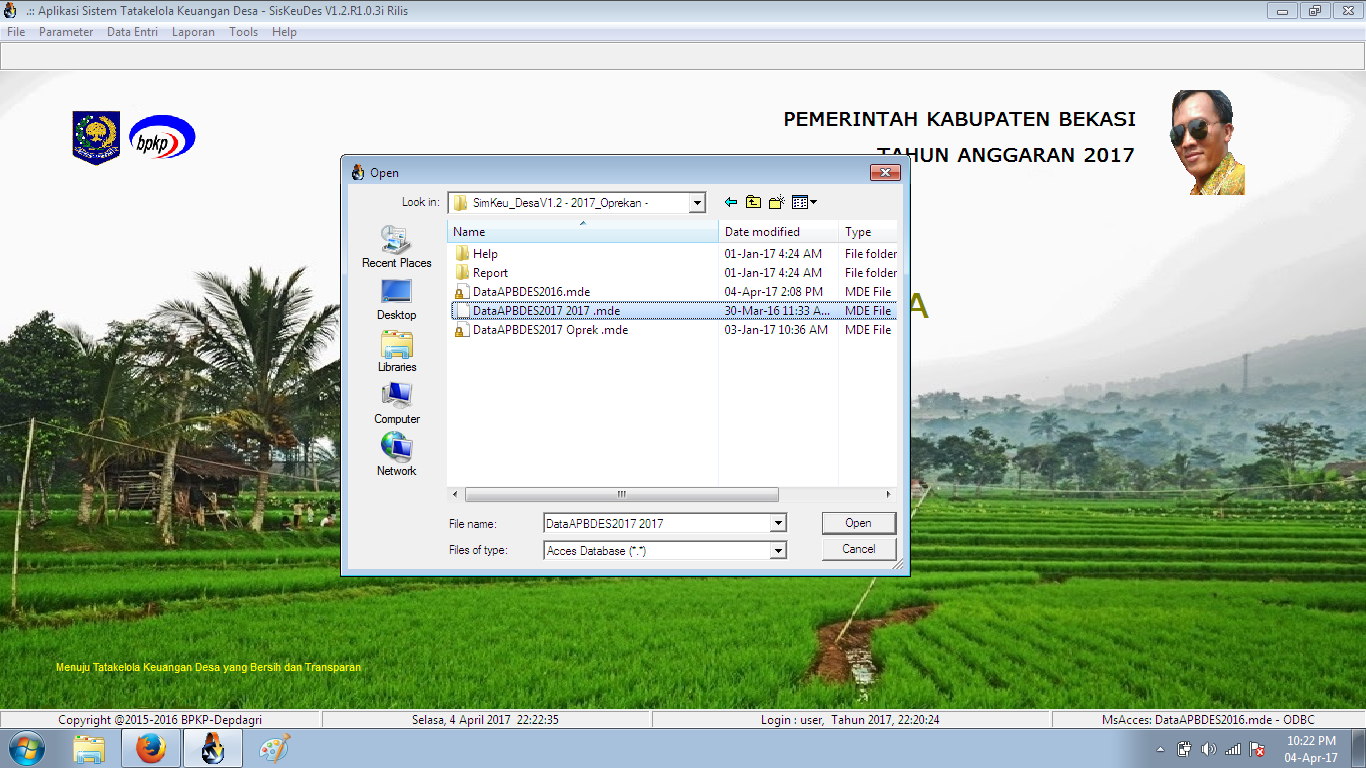The width and height of the screenshot is (1366, 768).
Task: Click the 04-Apr-17 2:08 PM date cell
Action: [x=773, y=292]
